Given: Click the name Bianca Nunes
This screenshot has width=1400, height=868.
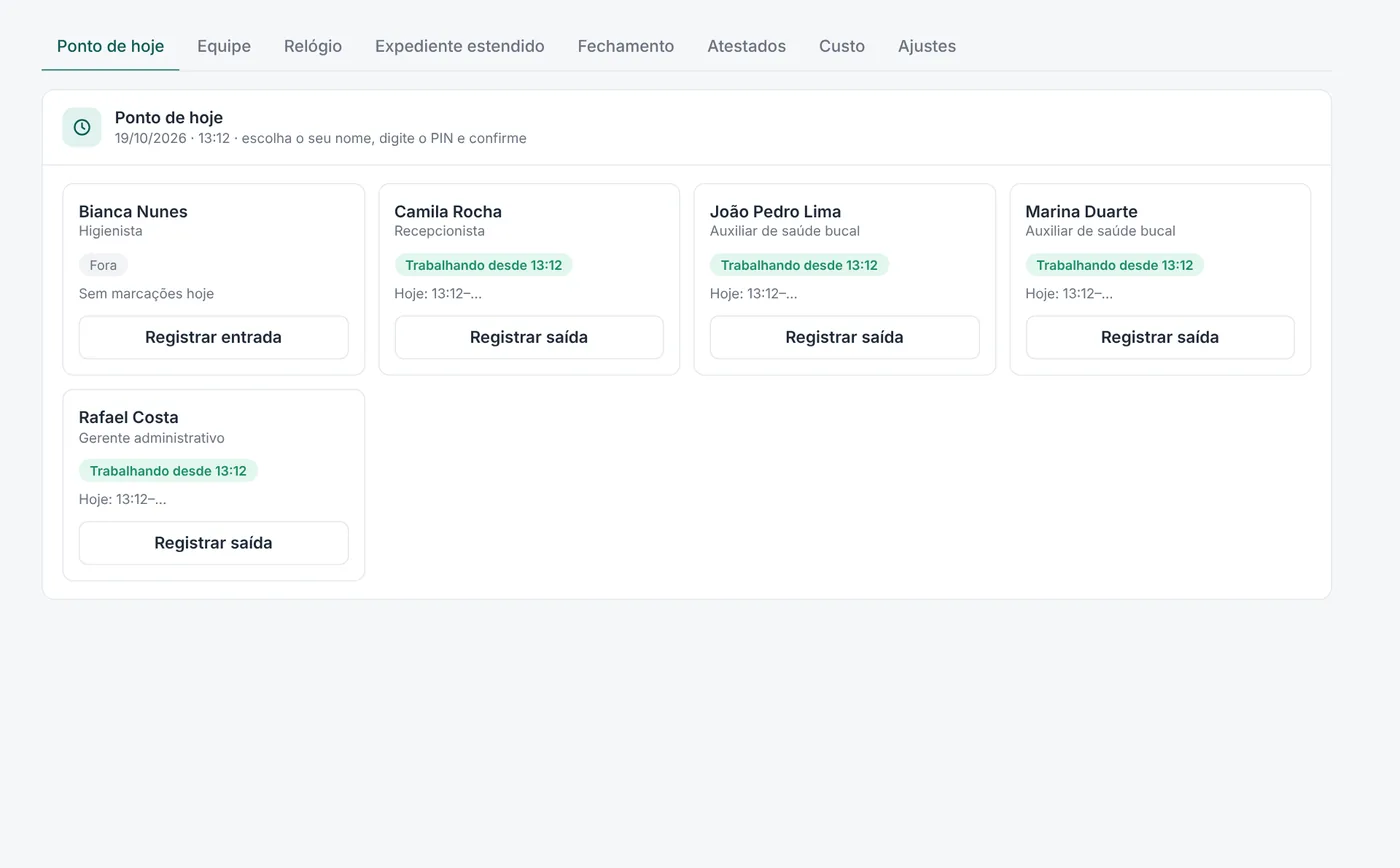Looking at the screenshot, I should (133, 211).
